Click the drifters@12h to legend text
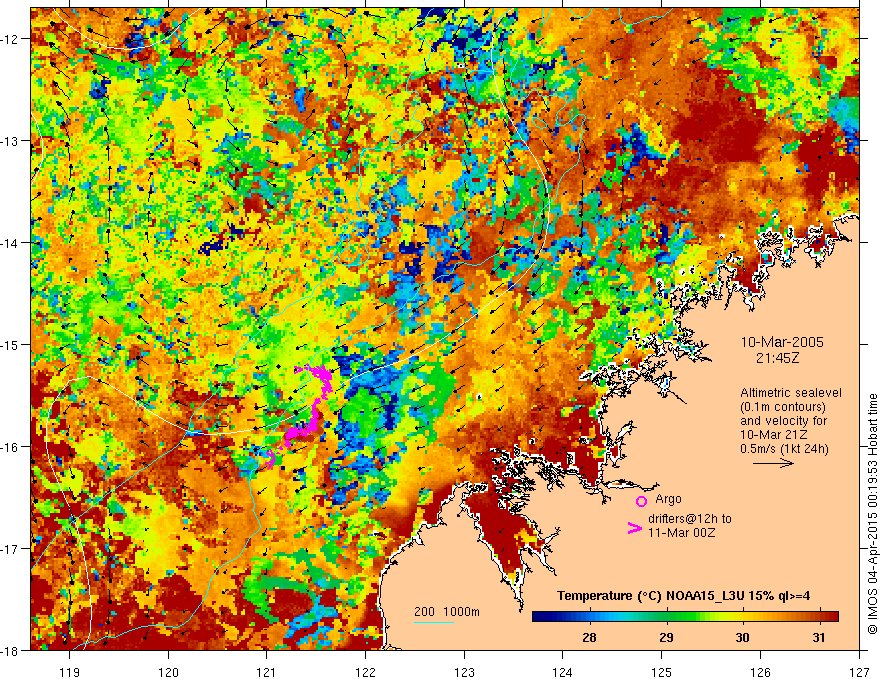 tap(690, 519)
